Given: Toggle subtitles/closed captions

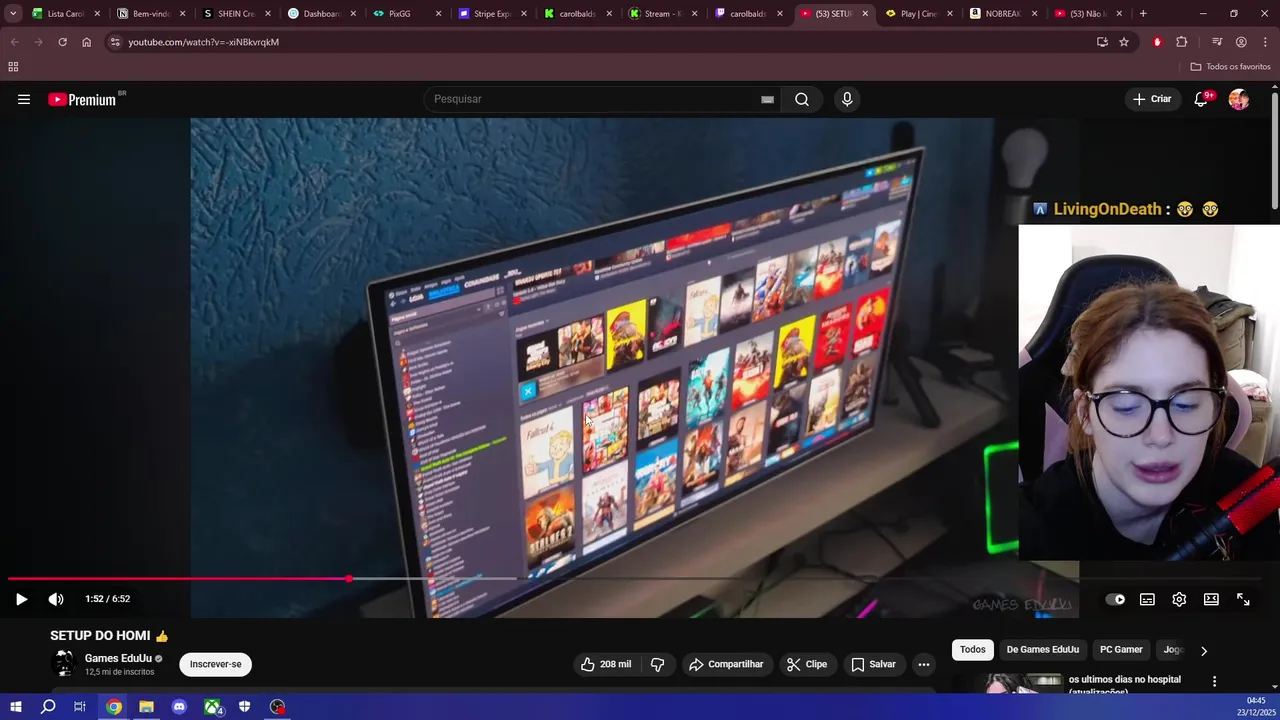Looking at the screenshot, I should point(1147,599).
